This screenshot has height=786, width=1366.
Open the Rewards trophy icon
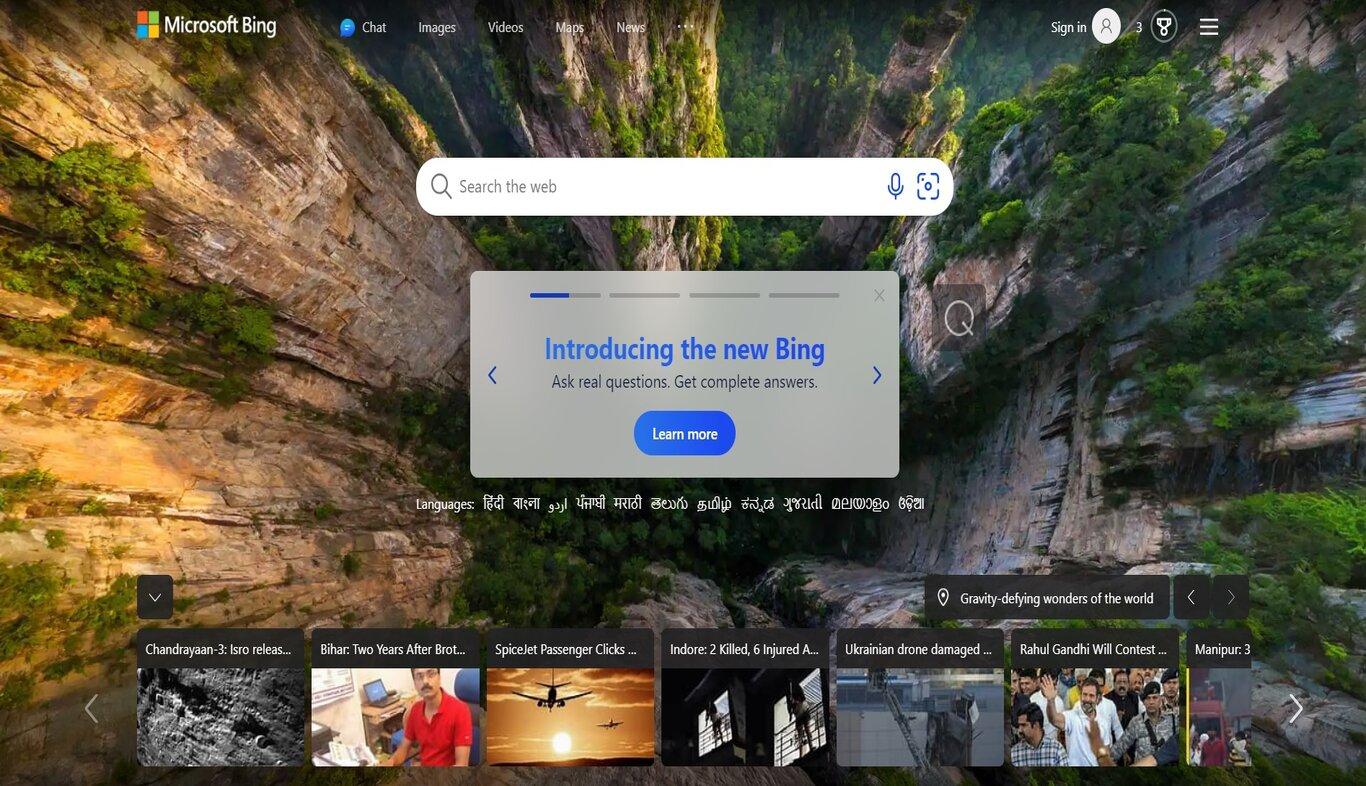pyautogui.click(x=1164, y=26)
